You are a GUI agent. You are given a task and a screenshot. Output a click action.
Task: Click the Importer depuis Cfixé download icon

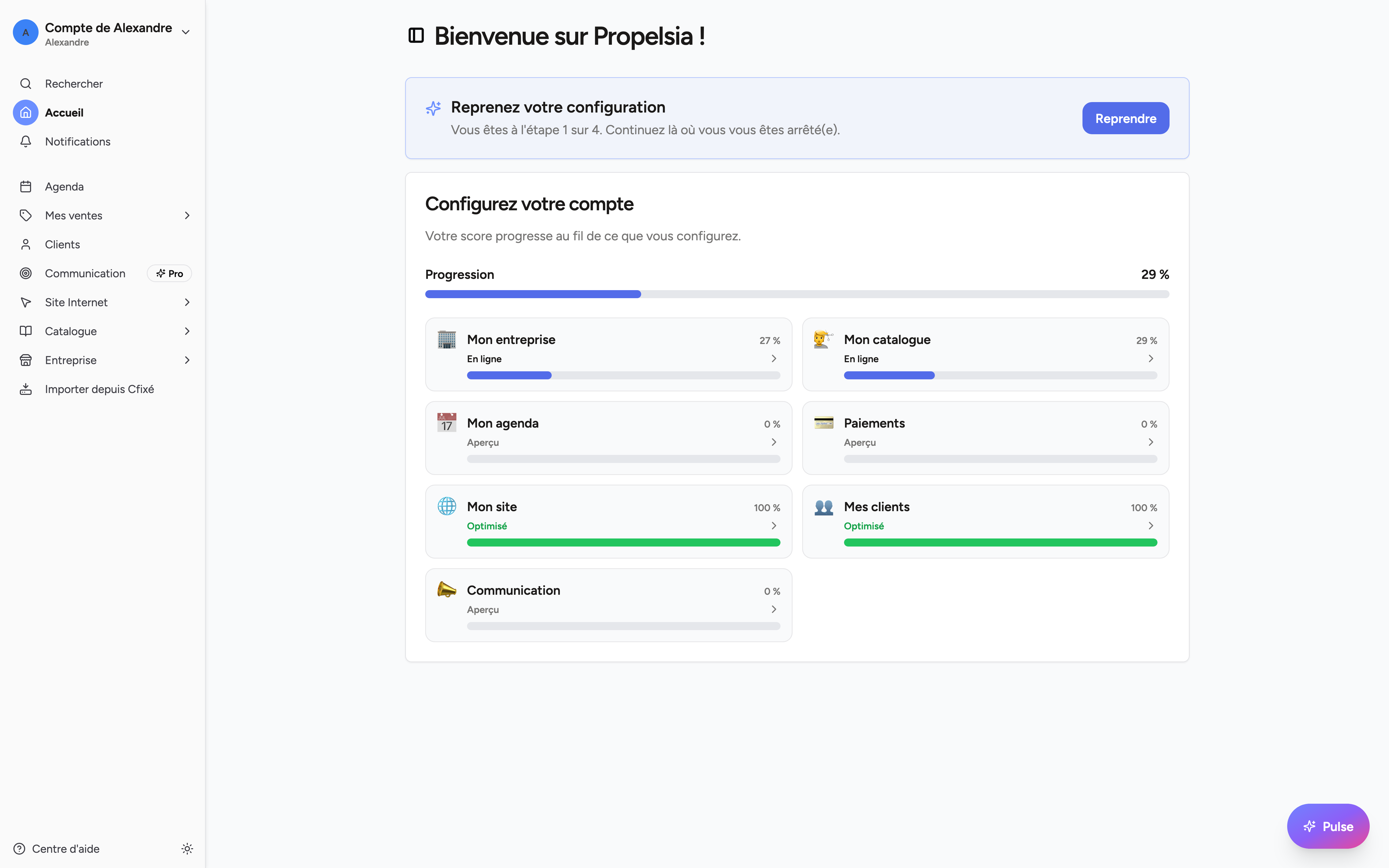(x=26, y=389)
